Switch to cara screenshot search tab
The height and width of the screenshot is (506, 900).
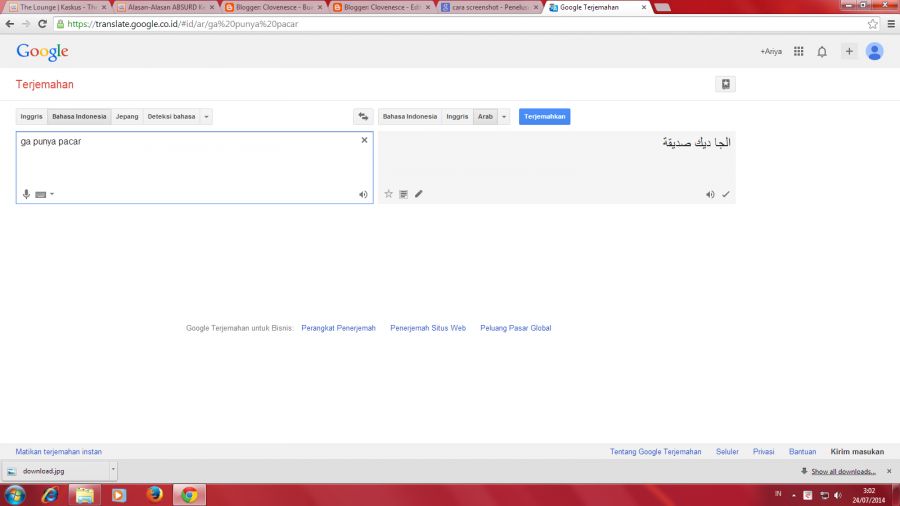click(490, 7)
